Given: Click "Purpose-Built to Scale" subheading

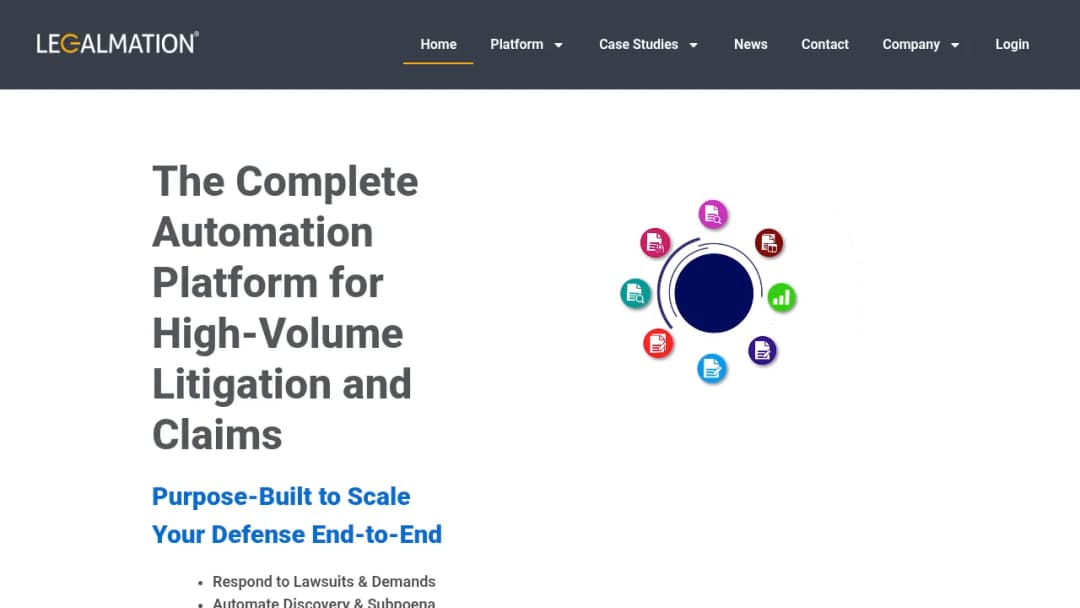Looking at the screenshot, I should [281, 496].
